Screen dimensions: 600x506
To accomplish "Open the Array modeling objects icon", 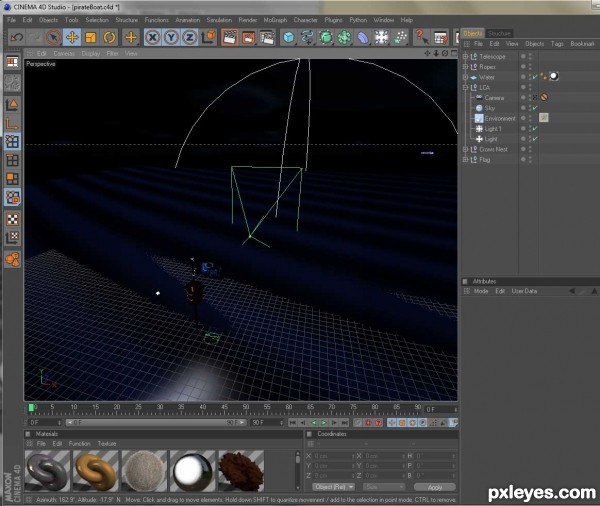I will (344, 38).
